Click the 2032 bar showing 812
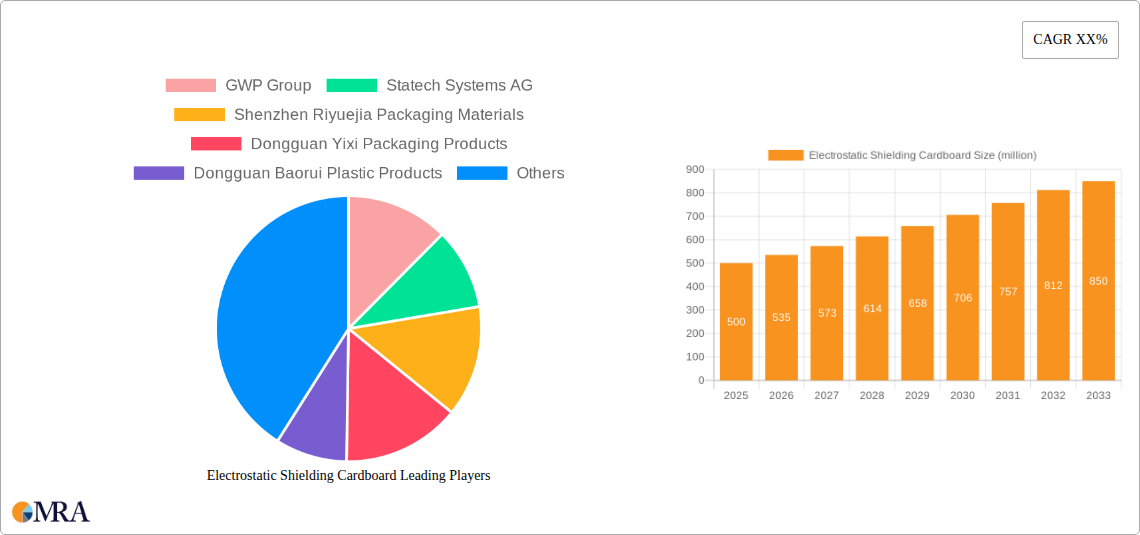The image size is (1140, 535). tap(1053, 285)
